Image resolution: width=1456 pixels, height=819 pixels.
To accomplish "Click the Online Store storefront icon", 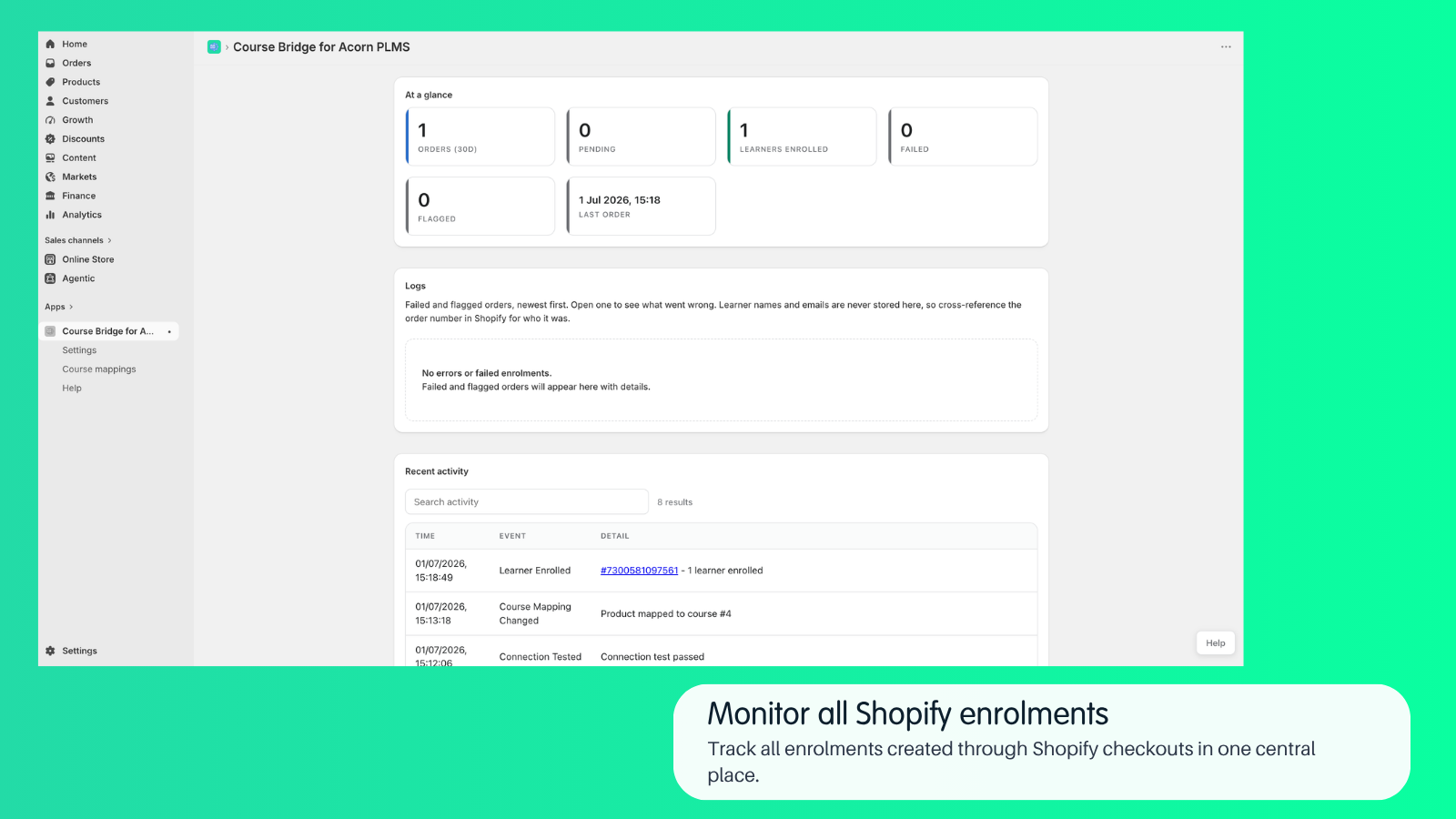I will pyautogui.click(x=50, y=259).
